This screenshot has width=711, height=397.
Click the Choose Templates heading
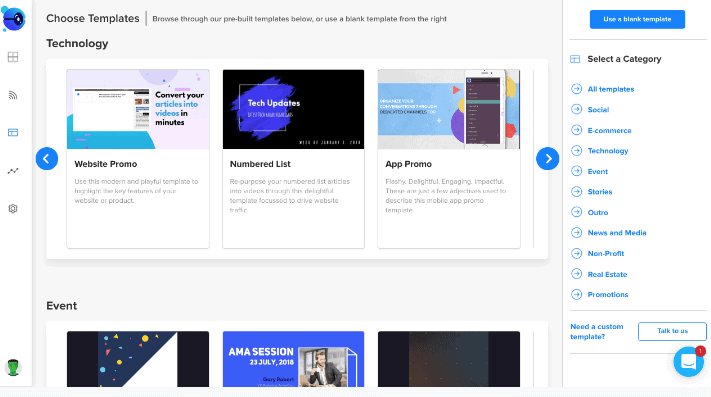(x=93, y=19)
